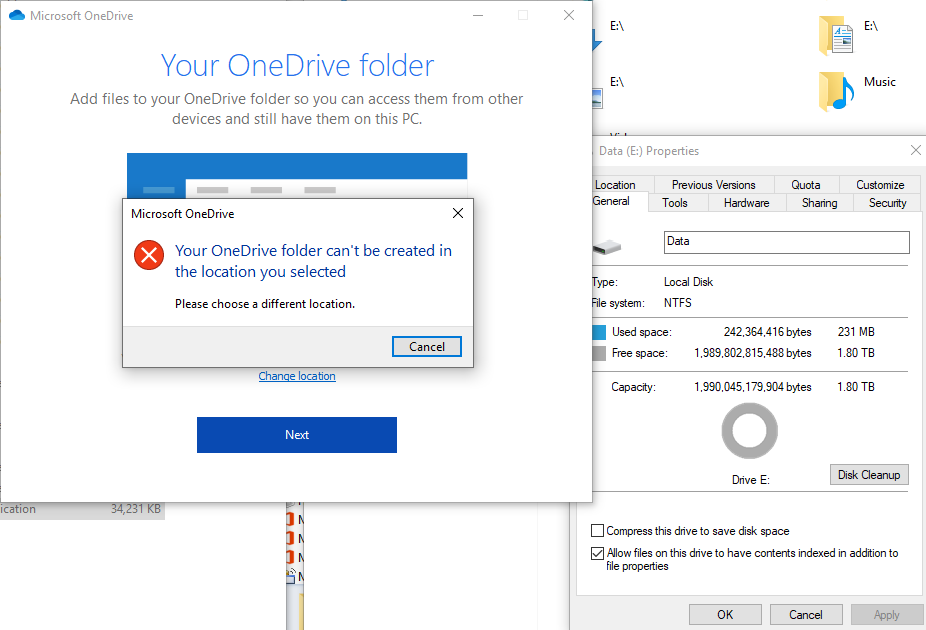Screen dimensions: 926x630
Task: Click the Change location link
Action: pyautogui.click(x=297, y=376)
